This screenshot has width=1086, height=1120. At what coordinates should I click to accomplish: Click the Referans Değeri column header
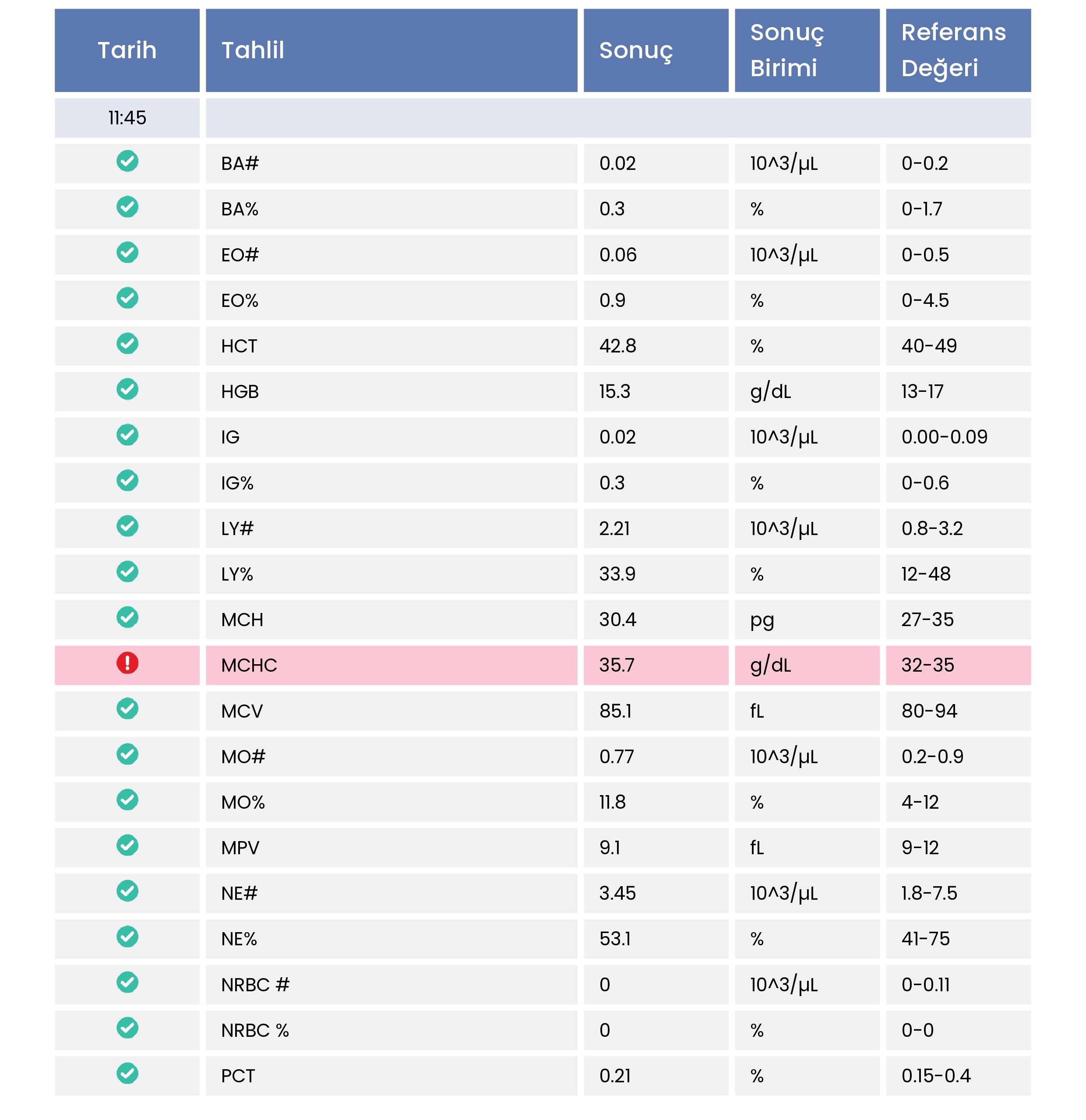coord(953,50)
